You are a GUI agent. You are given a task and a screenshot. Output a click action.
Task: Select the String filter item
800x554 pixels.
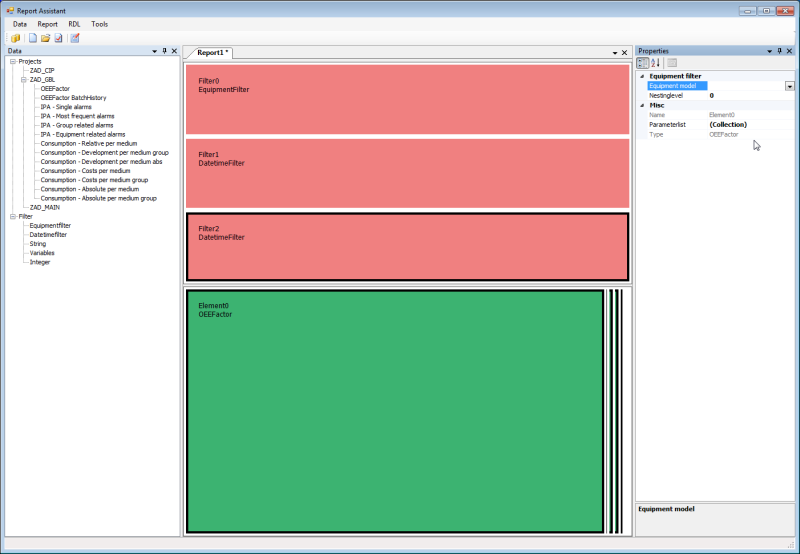38,244
